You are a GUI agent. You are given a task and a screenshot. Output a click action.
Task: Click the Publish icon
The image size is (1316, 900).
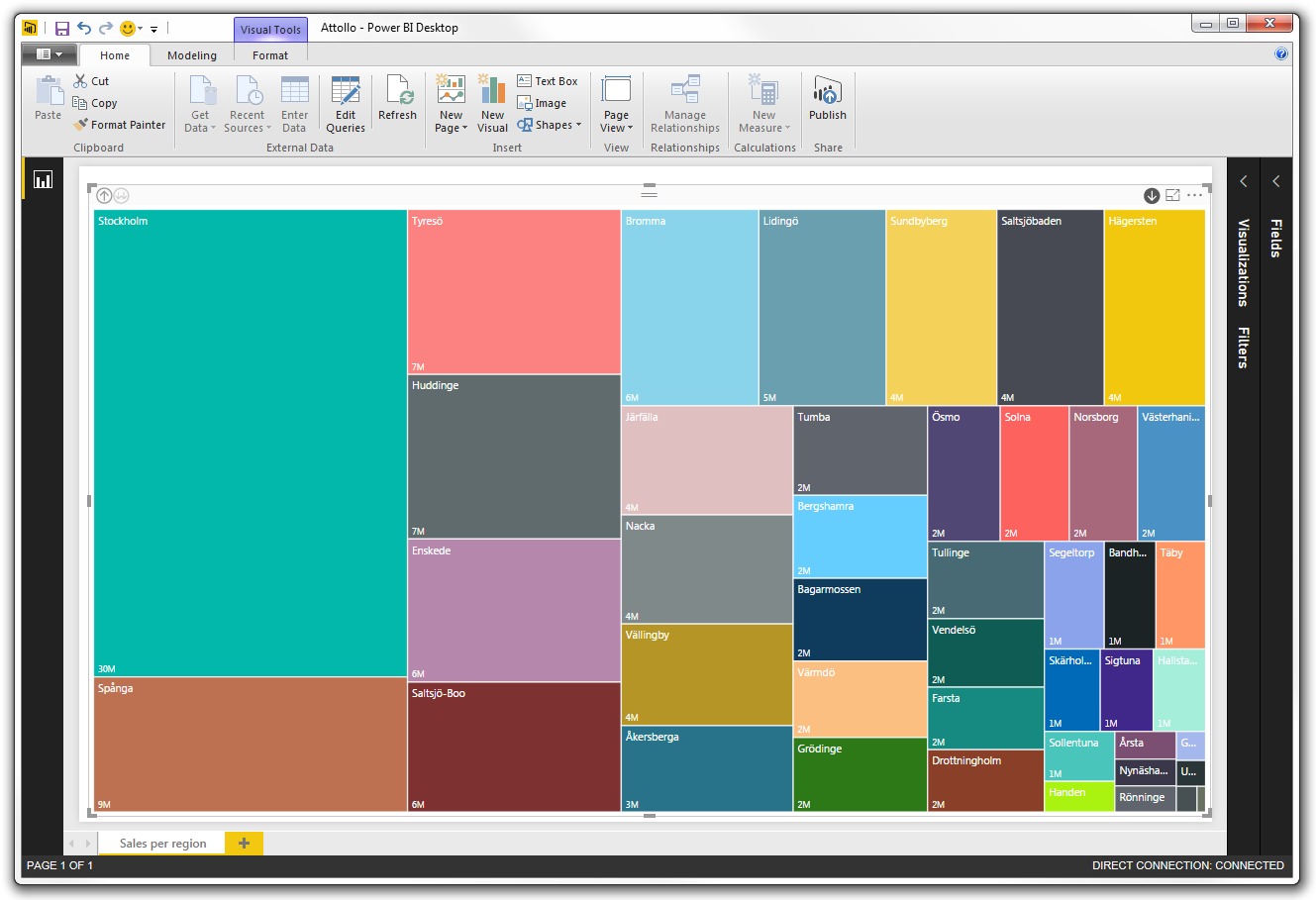[x=827, y=99]
